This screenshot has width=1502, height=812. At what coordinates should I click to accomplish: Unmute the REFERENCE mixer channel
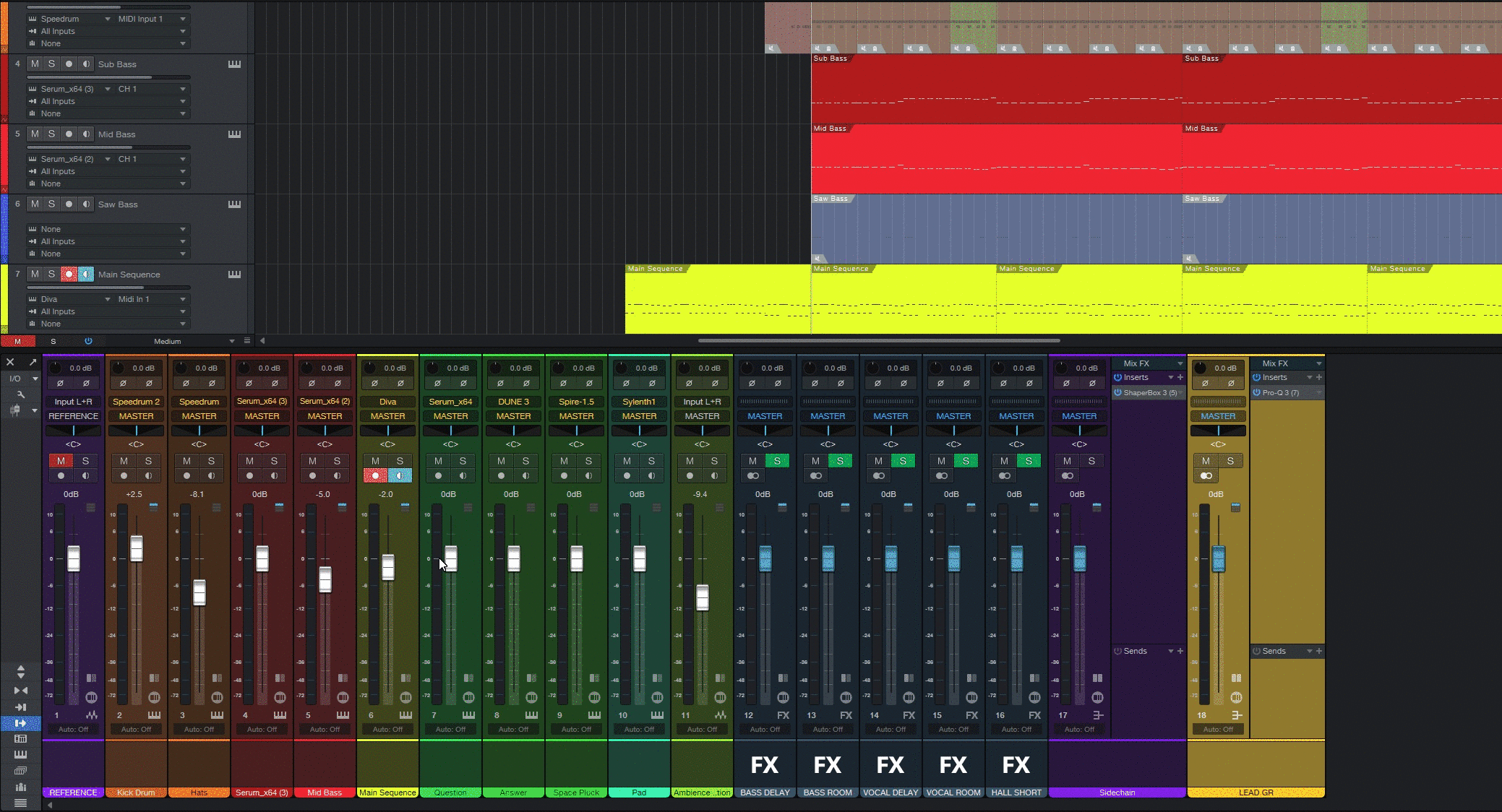coord(61,461)
